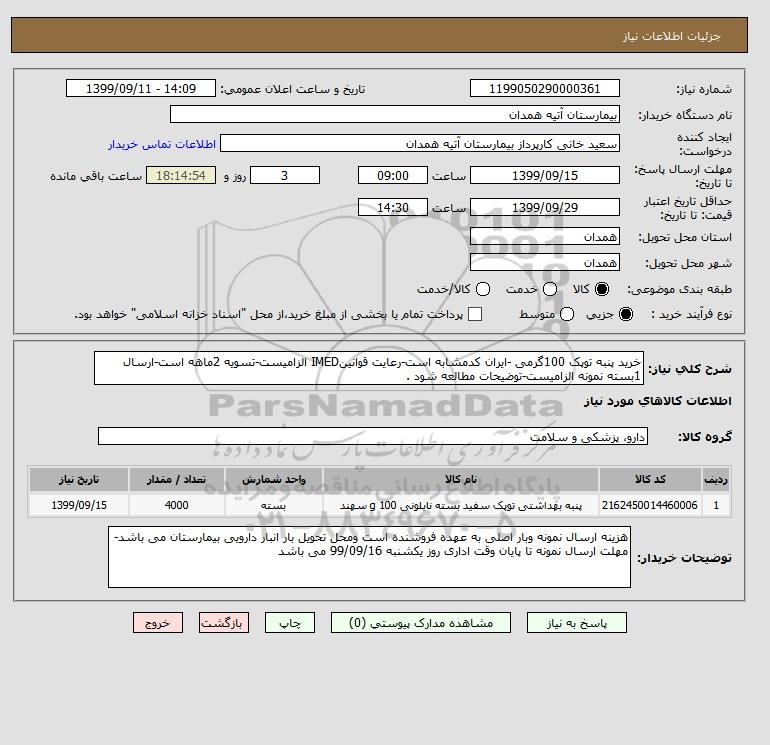This screenshot has width=770, height=745.
Task: Click the توضیحات خریدار text area
Action: point(369,557)
